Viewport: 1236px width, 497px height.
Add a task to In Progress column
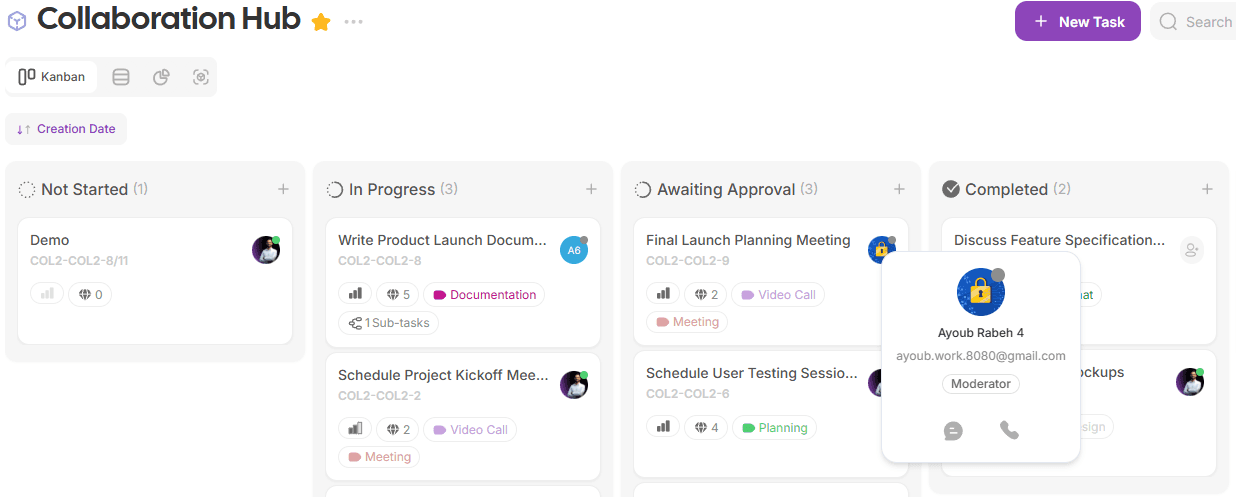tap(591, 189)
